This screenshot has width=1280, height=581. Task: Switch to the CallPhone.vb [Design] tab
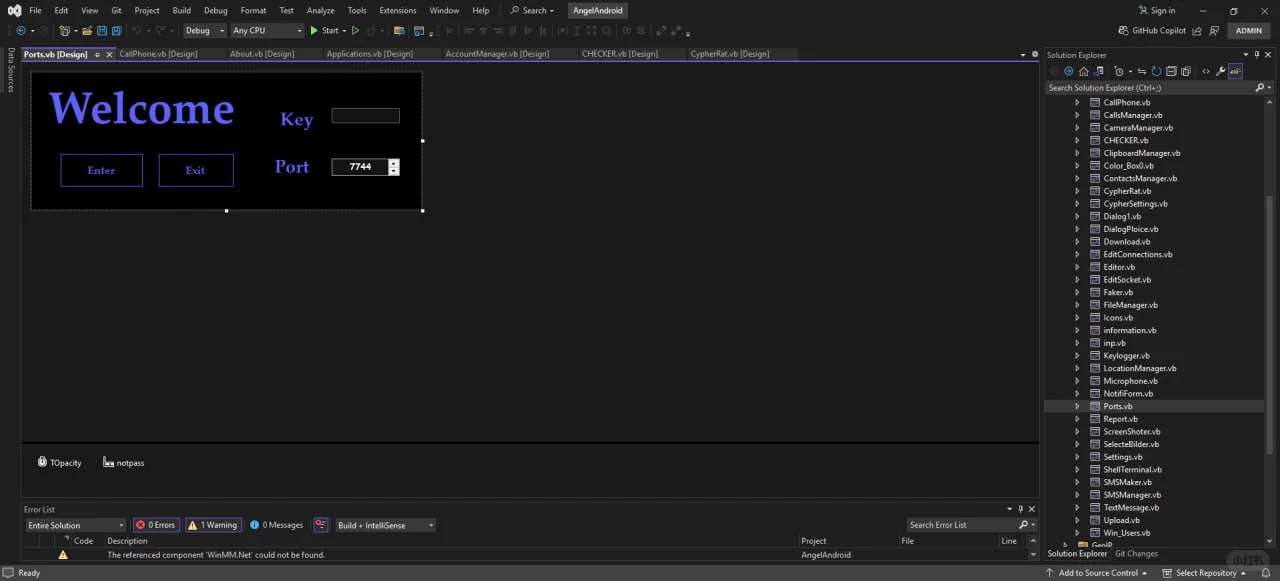click(158, 54)
